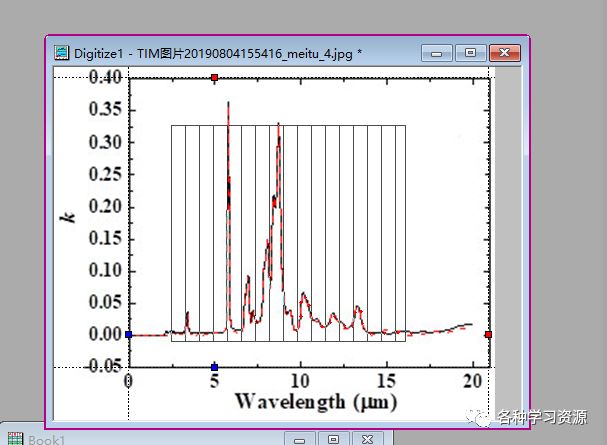Click the 'Wavelength (μm)' axis label
This screenshot has height=445, width=607.
[316, 402]
